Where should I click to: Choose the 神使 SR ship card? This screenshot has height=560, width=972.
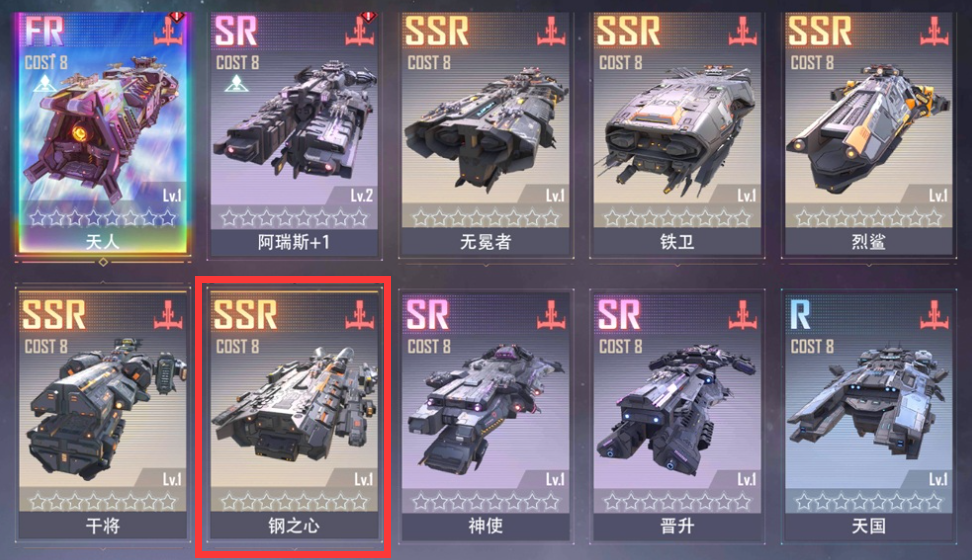[x=485, y=416]
